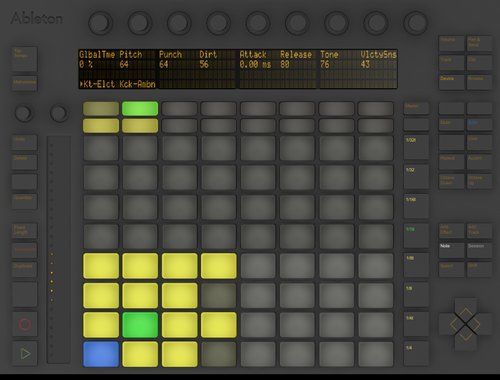
Task: Click the swing knob above the touch strip
Action: point(59,113)
